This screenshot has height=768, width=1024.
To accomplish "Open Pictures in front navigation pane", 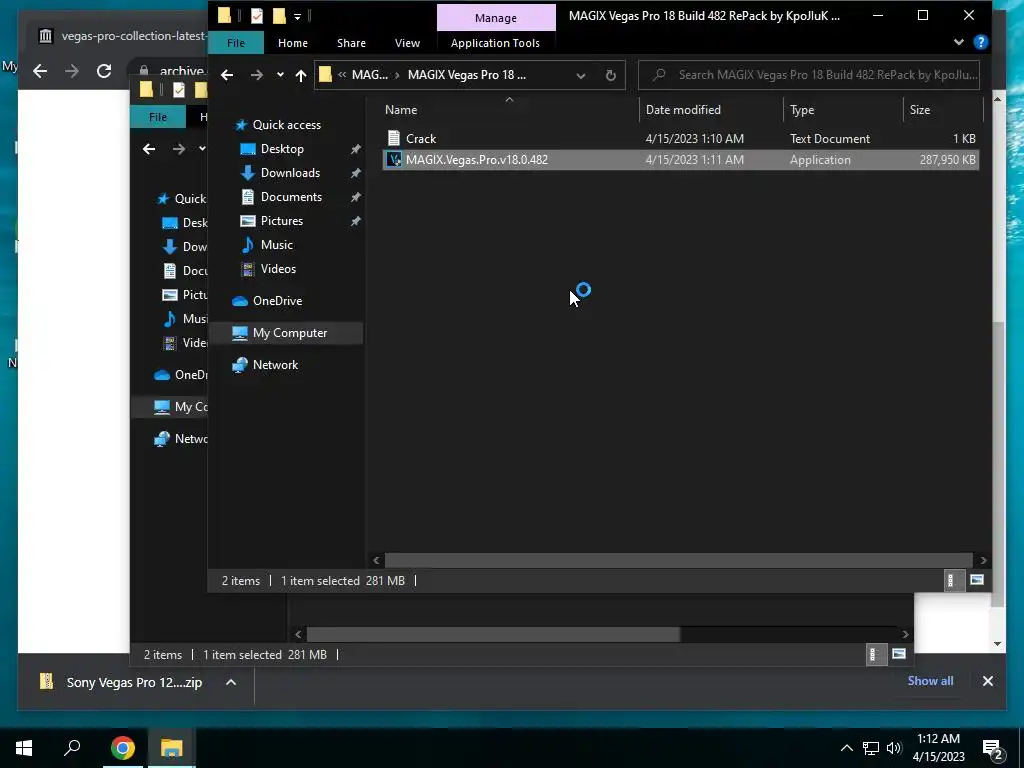I will click(x=281, y=221).
